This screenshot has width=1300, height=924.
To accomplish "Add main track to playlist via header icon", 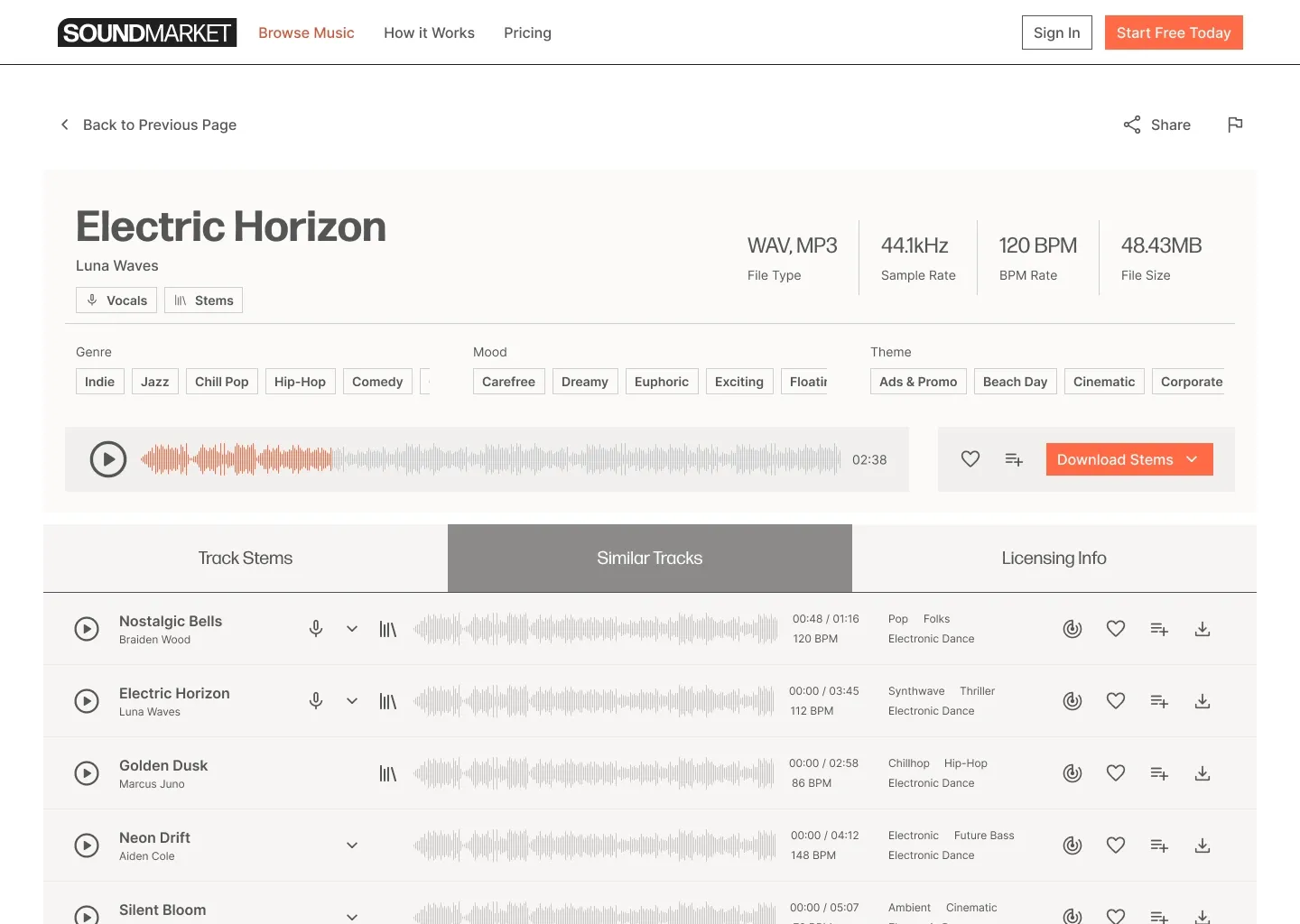I will tap(1014, 459).
